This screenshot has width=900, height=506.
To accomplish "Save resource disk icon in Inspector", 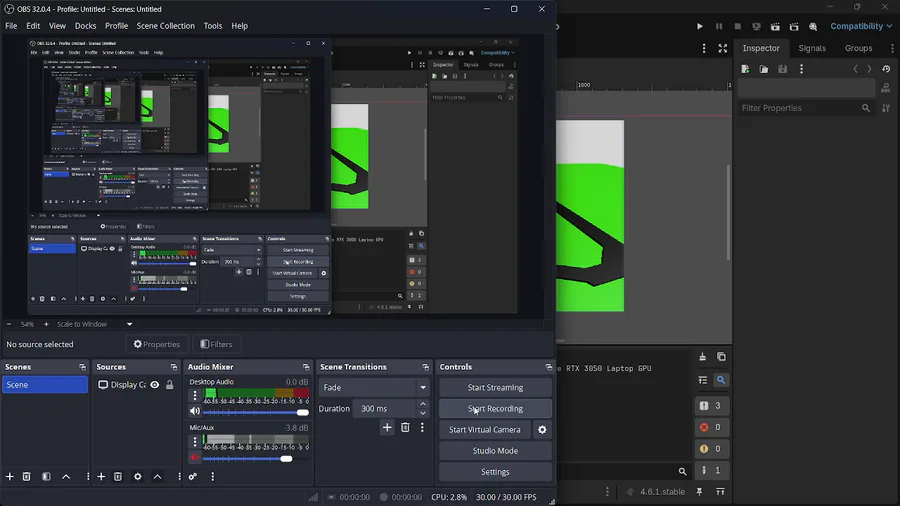I will pos(783,69).
